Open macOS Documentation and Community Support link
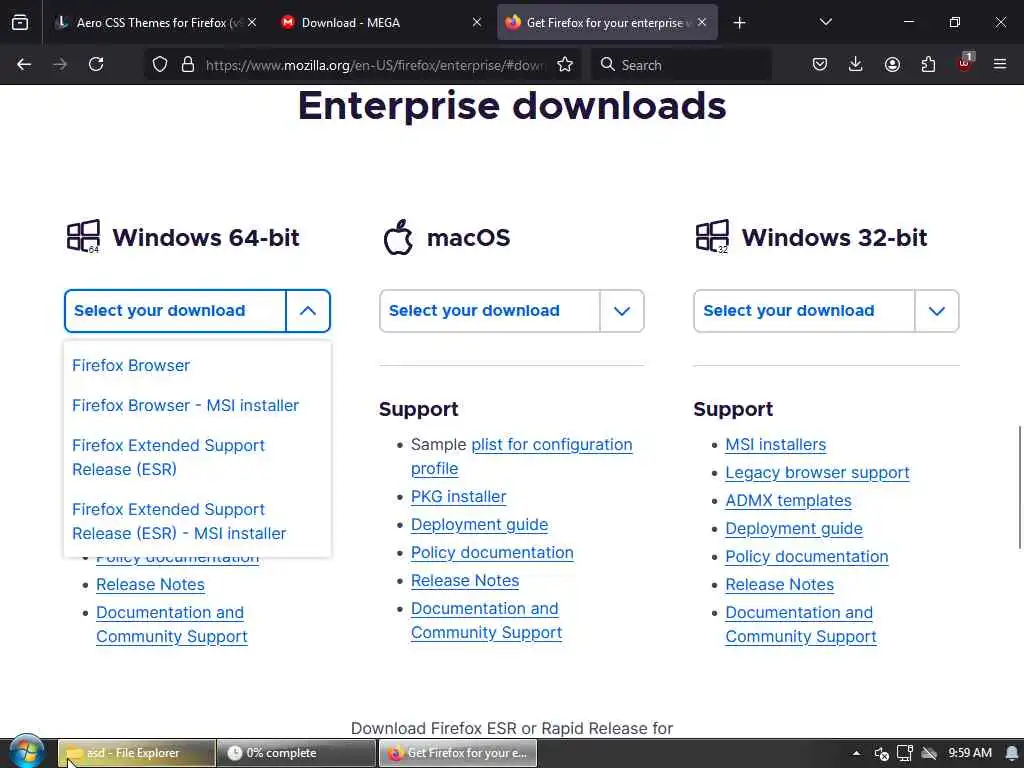The height and width of the screenshot is (768, 1024). [487, 620]
